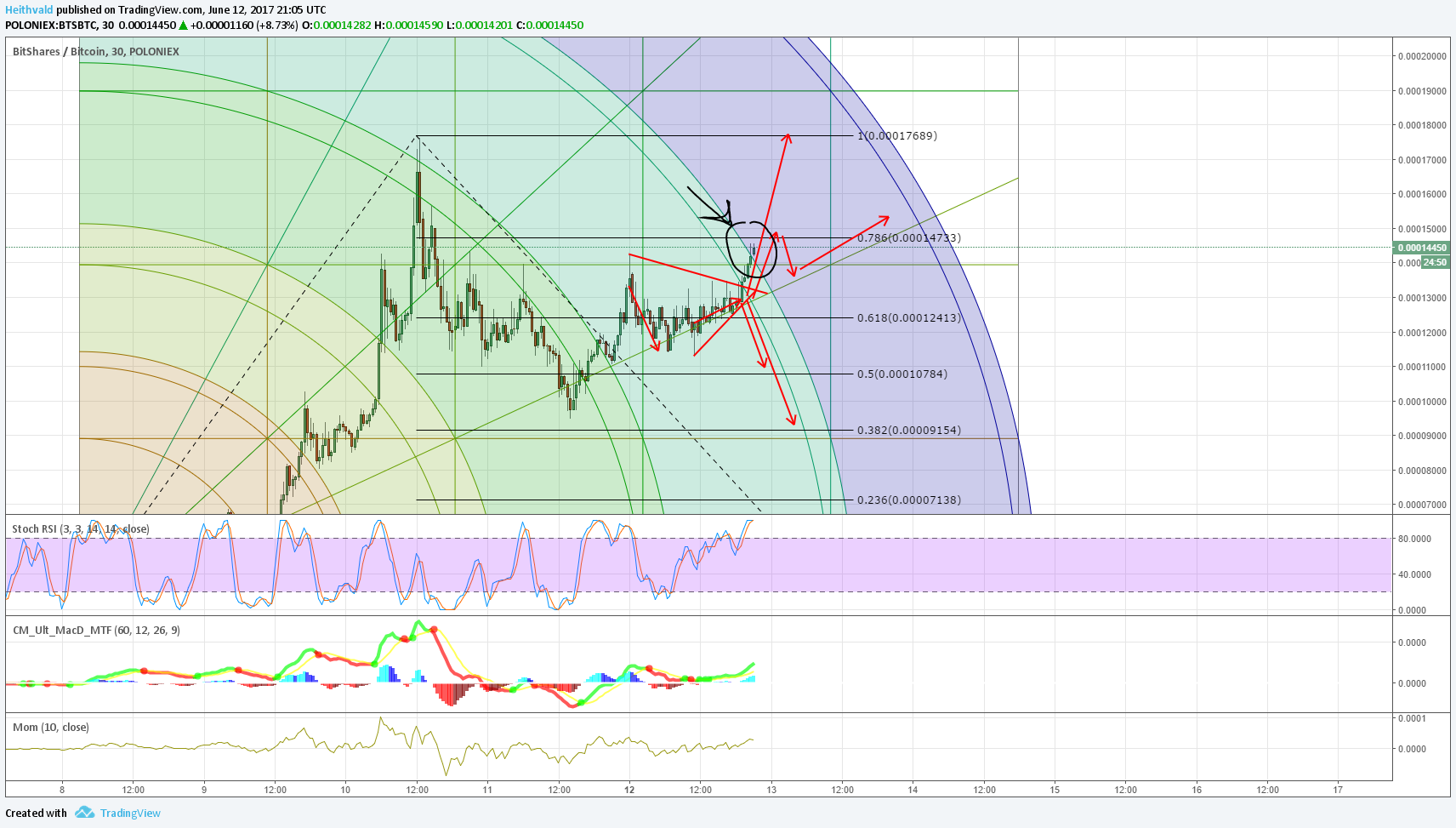1456x828 pixels.
Task: Click the Stoch RSI indicator label
Action: (x=81, y=529)
